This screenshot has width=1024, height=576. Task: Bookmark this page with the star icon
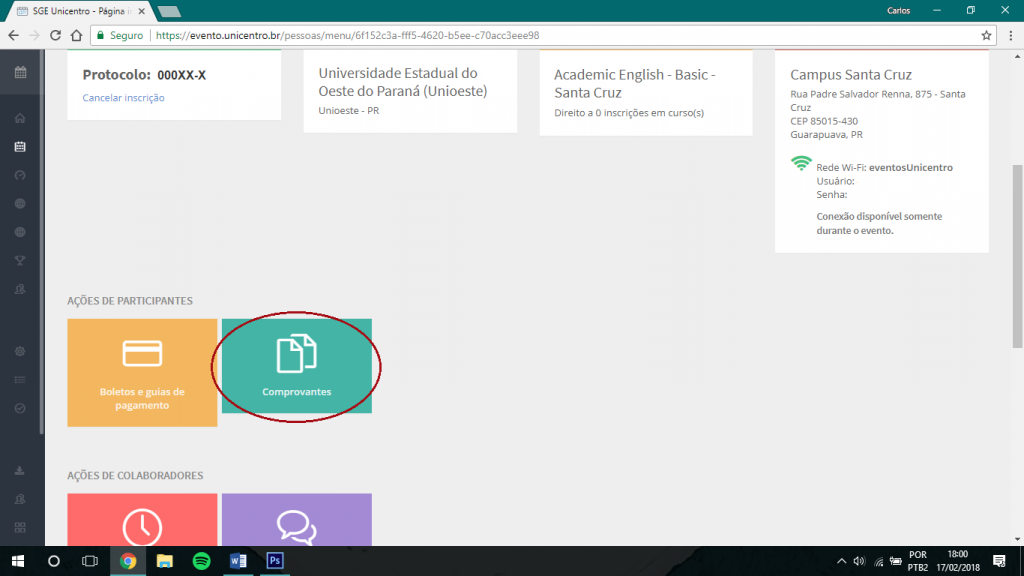(986, 35)
